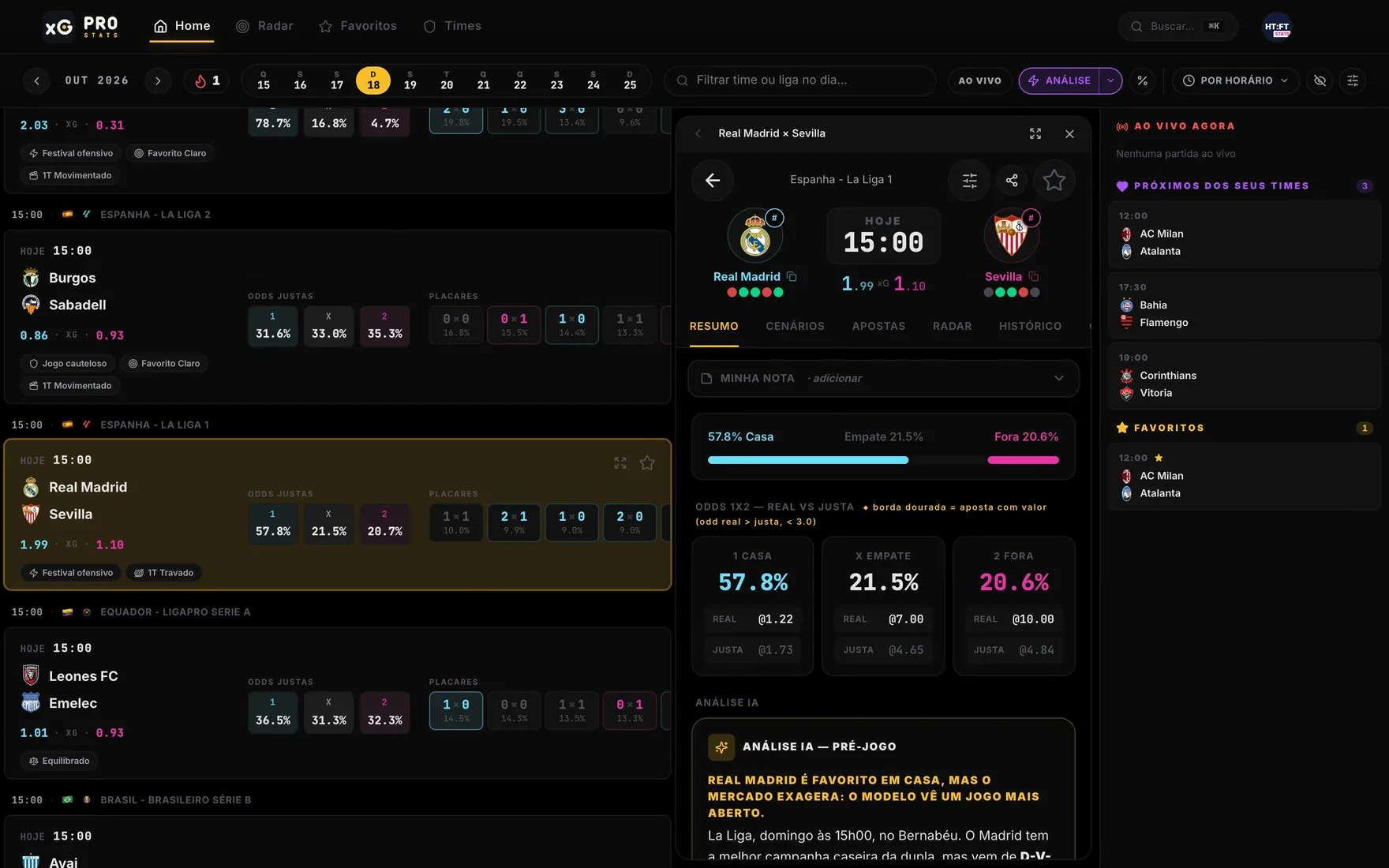Open the Radar navigation item
The image size is (1389, 868).
(264, 26)
